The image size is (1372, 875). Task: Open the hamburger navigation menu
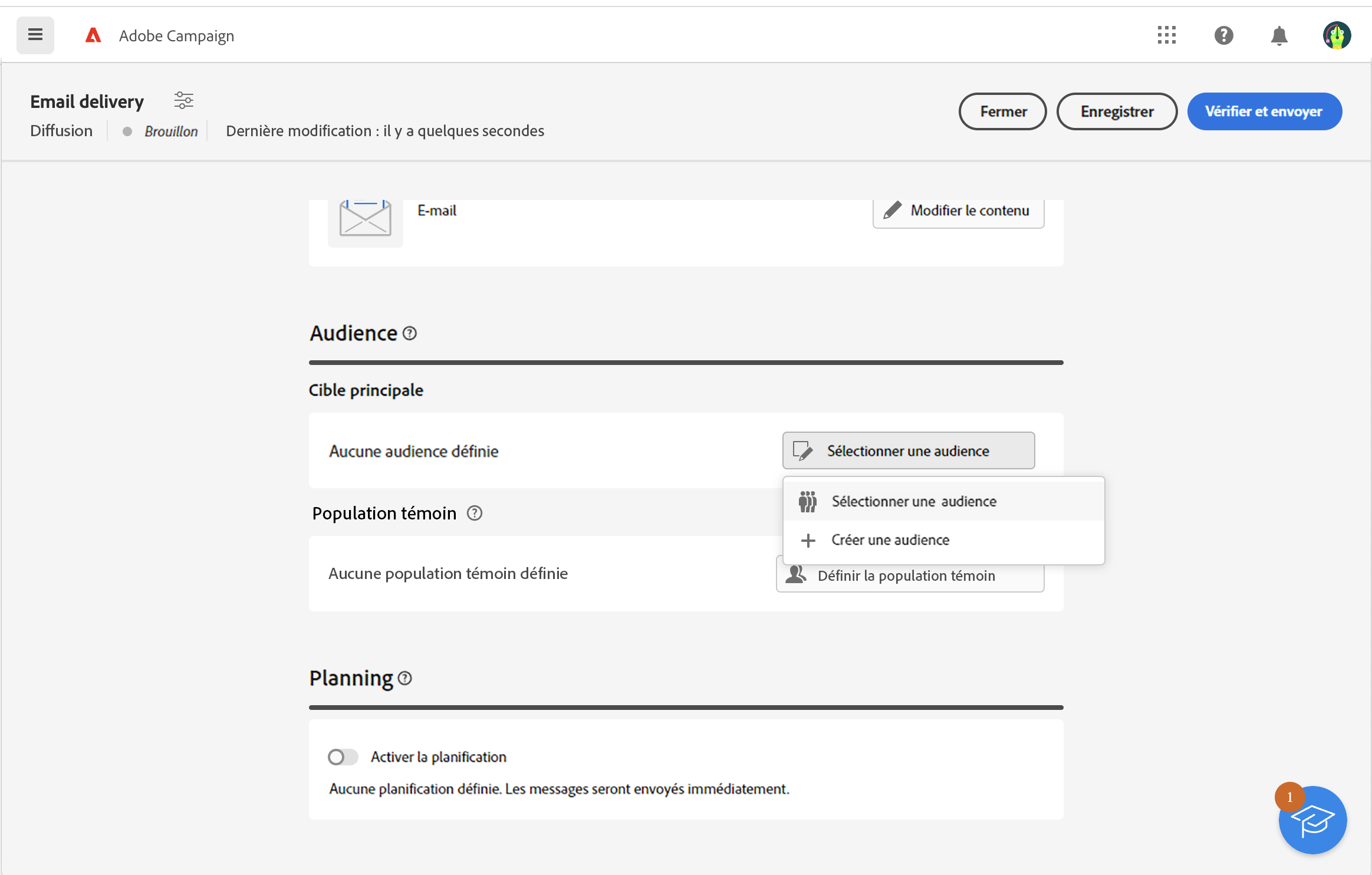pyautogui.click(x=35, y=35)
